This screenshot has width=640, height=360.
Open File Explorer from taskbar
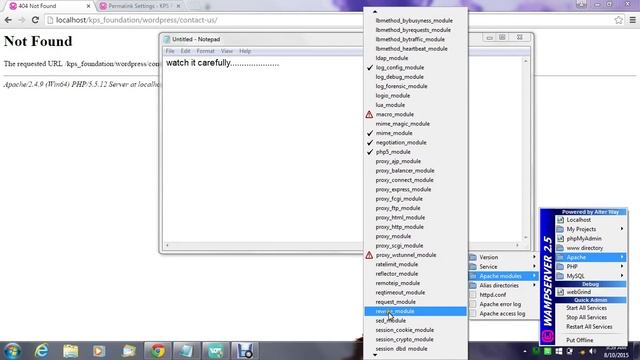71,351
